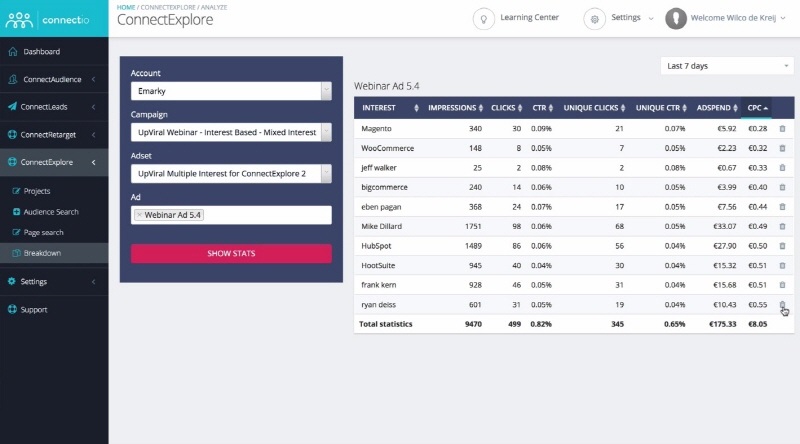
Task: Sort table by UNIQUE CTR column
Action: coord(661,108)
